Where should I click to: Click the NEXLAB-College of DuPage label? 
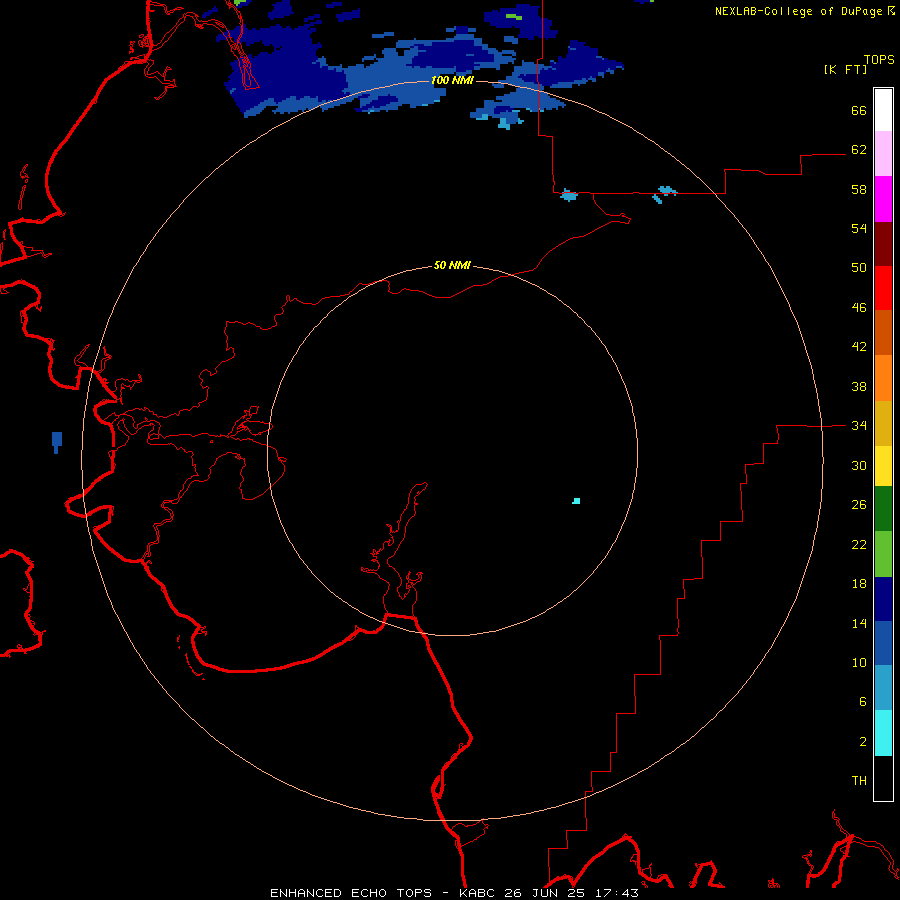(799, 11)
